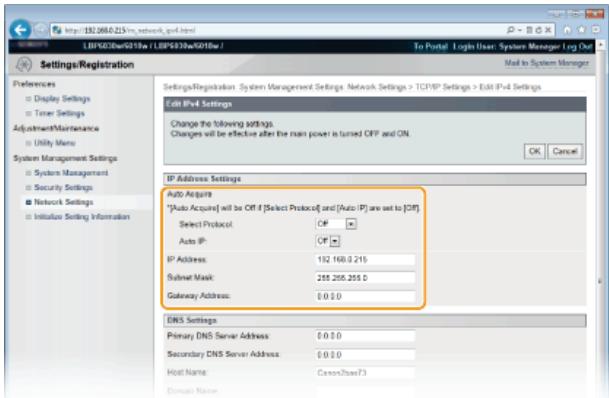Screen dimensions: 609x398
Task: Click the DNS Settings section header
Action: click(x=375, y=320)
